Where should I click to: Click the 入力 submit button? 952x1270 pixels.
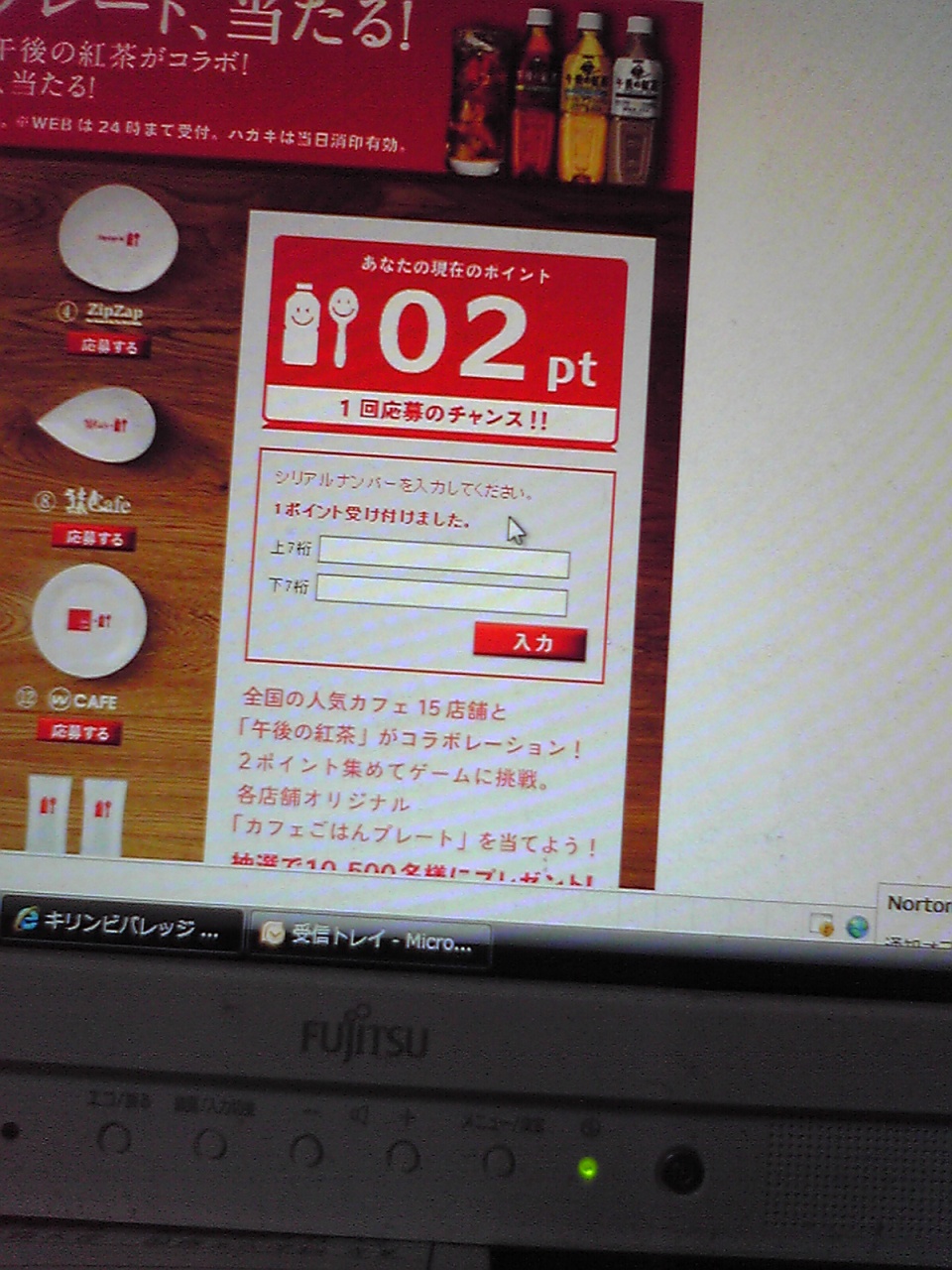[530, 642]
